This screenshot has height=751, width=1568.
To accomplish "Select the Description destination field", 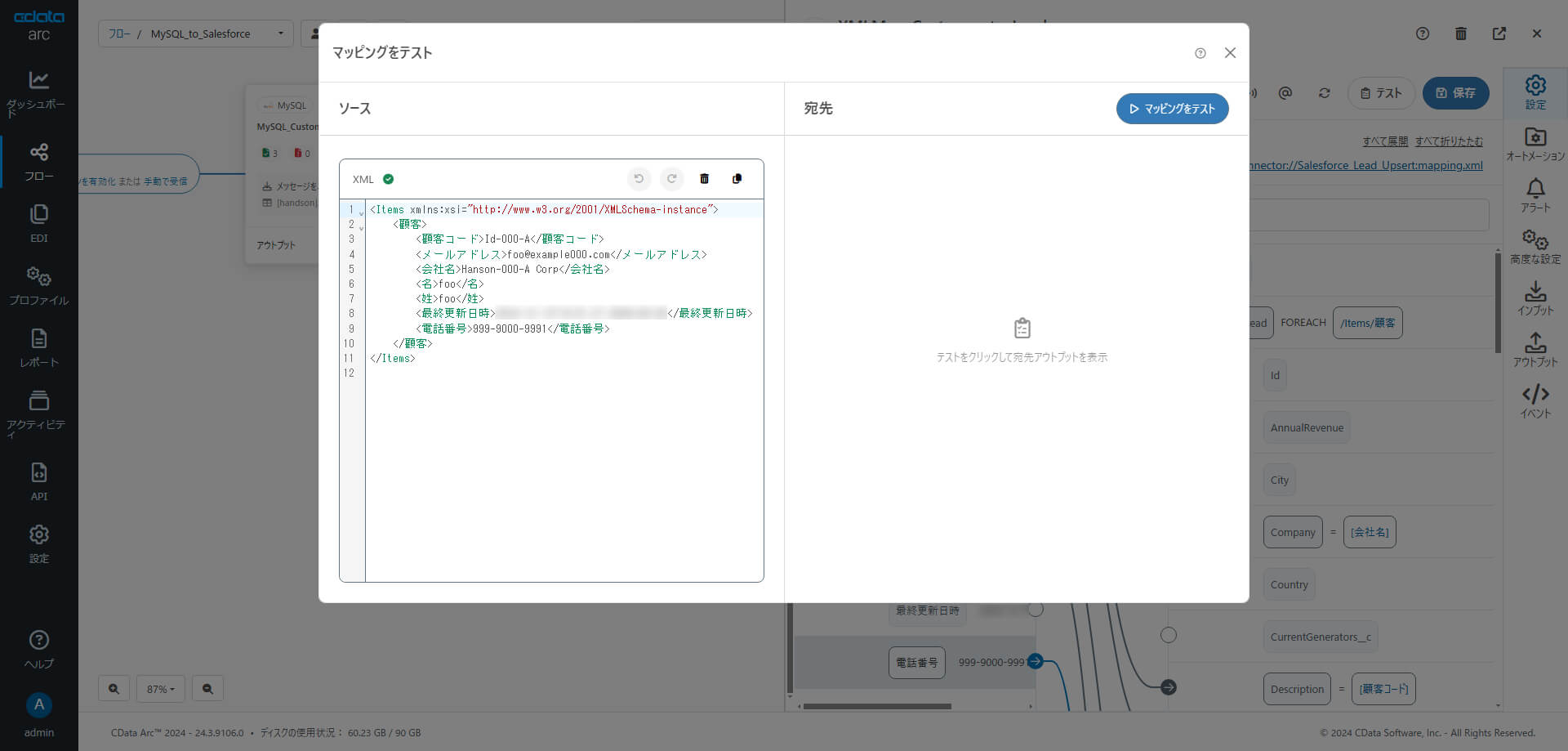I will (1297, 689).
